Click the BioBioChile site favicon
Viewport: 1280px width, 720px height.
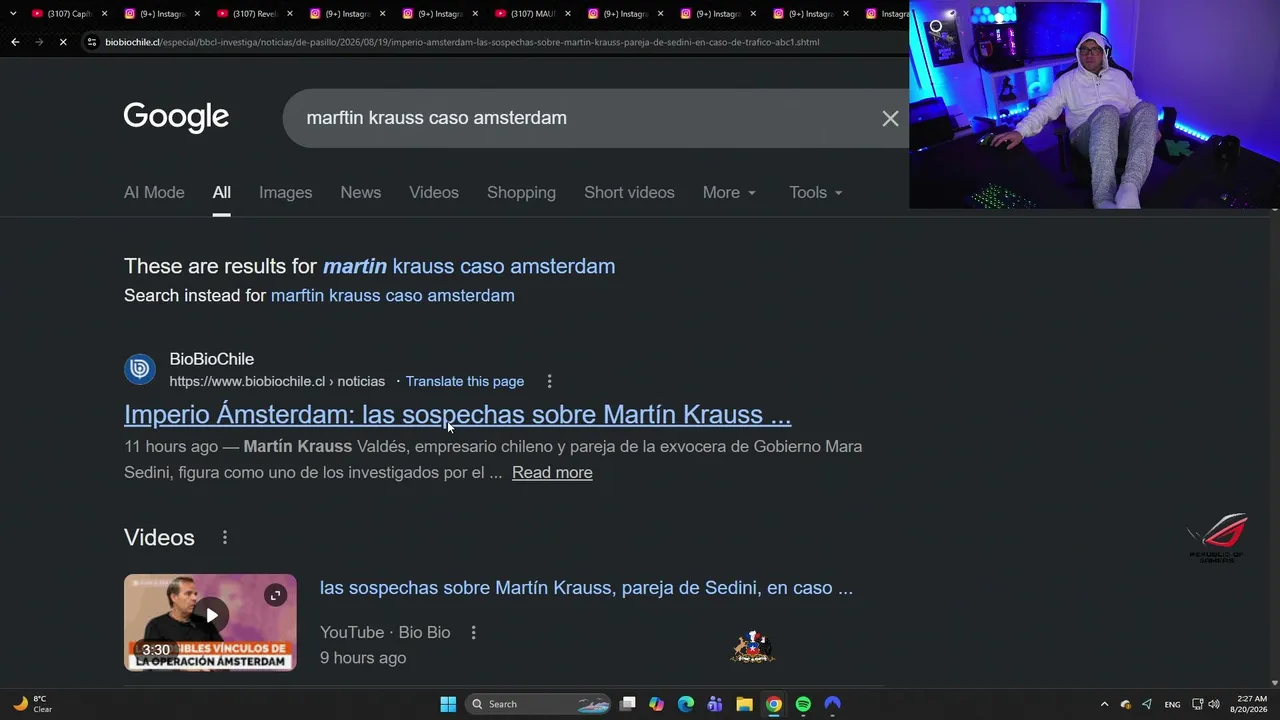[140, 369]
